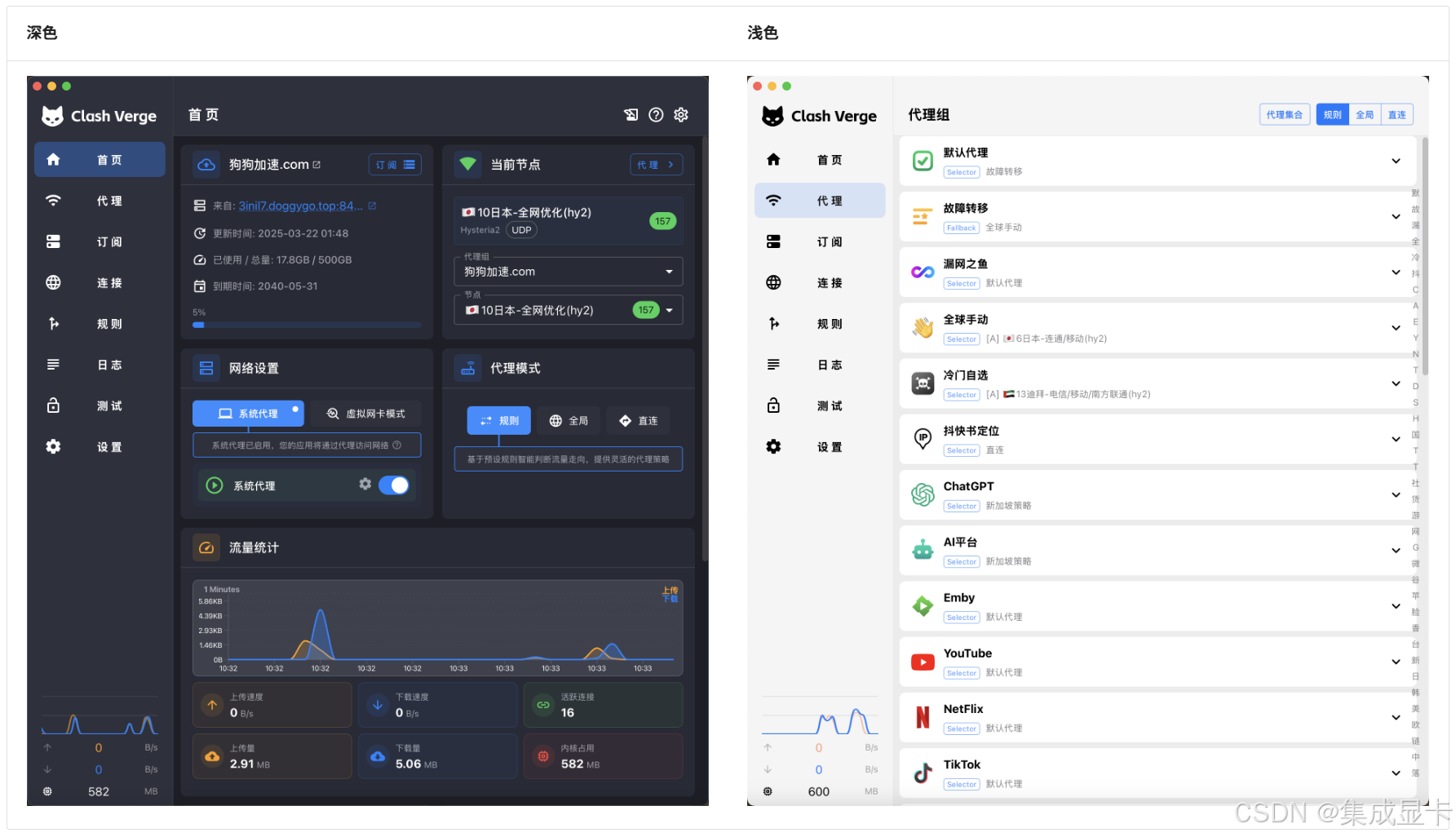Open 代理 in the dark sidebar
This screenshot has width=1456, height=837.
click(x=100, y=201)
